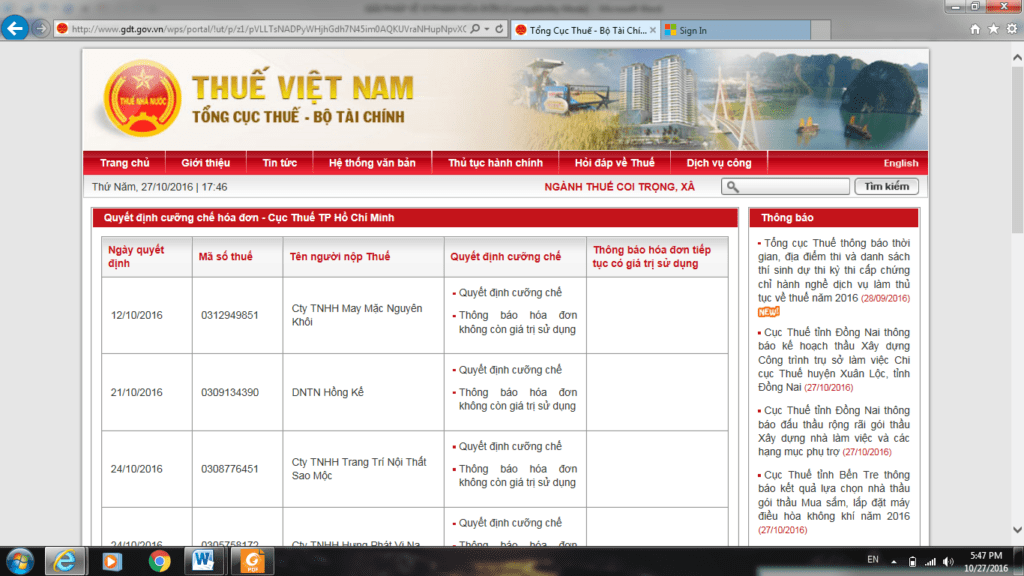Focus the site search input field
Viewport: 1024px width, 576px height.
pyautogui.click(x=786, y=187)
